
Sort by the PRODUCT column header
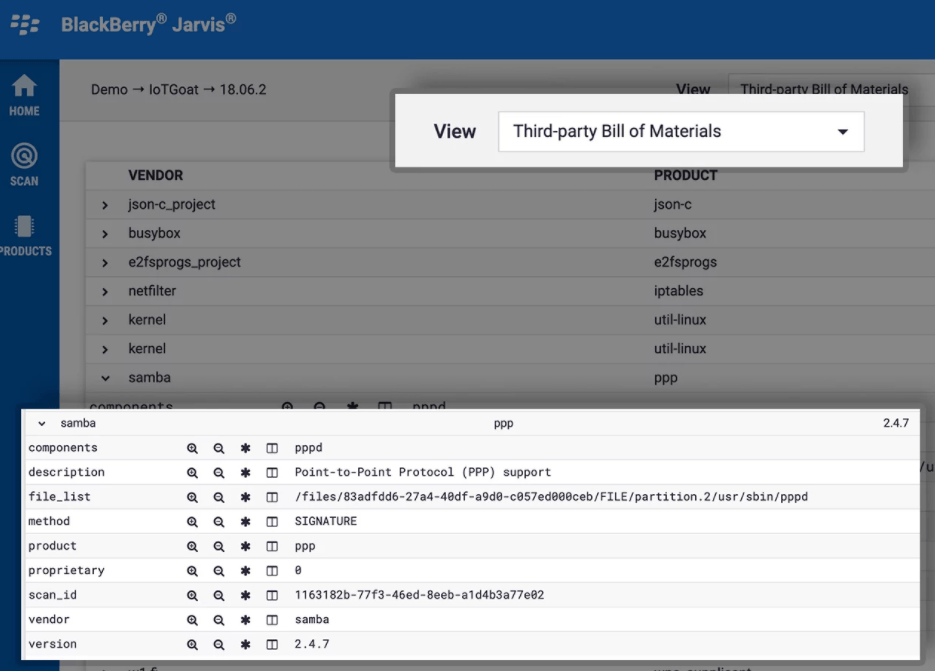[686, 175]
